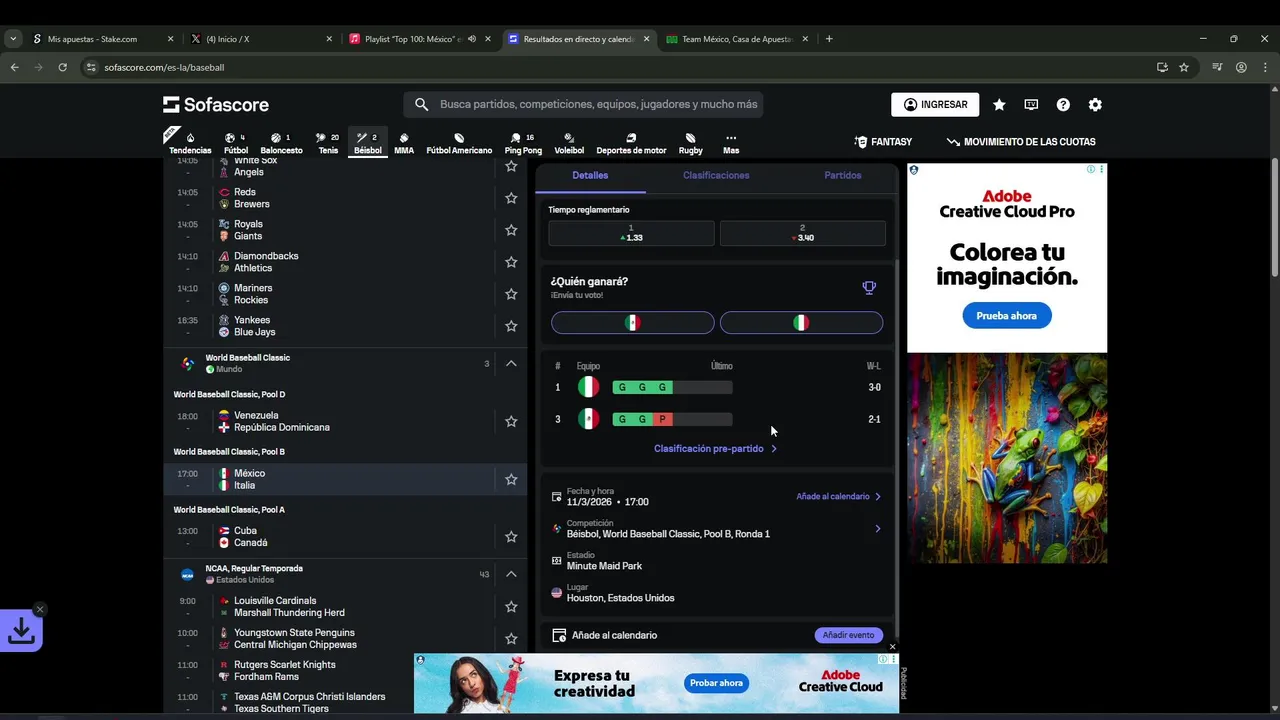Expand the Competición details chevron
This screenshot has width=1280, height=720.
878,529
